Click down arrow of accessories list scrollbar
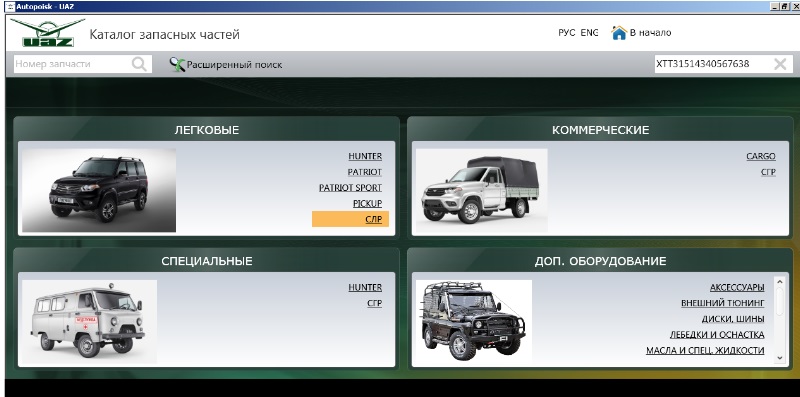 (779, 358)
